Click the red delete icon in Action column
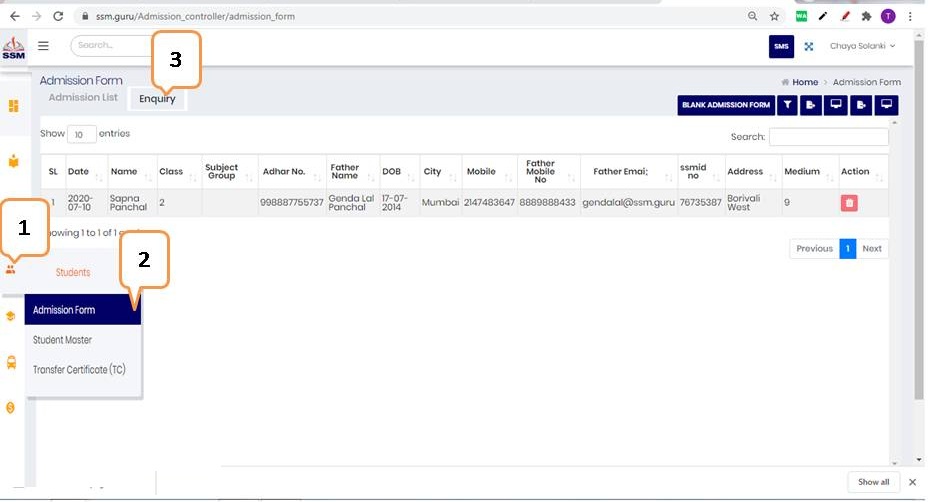The height and width of the screenshot is (502, 929). [x=849, y=203]
